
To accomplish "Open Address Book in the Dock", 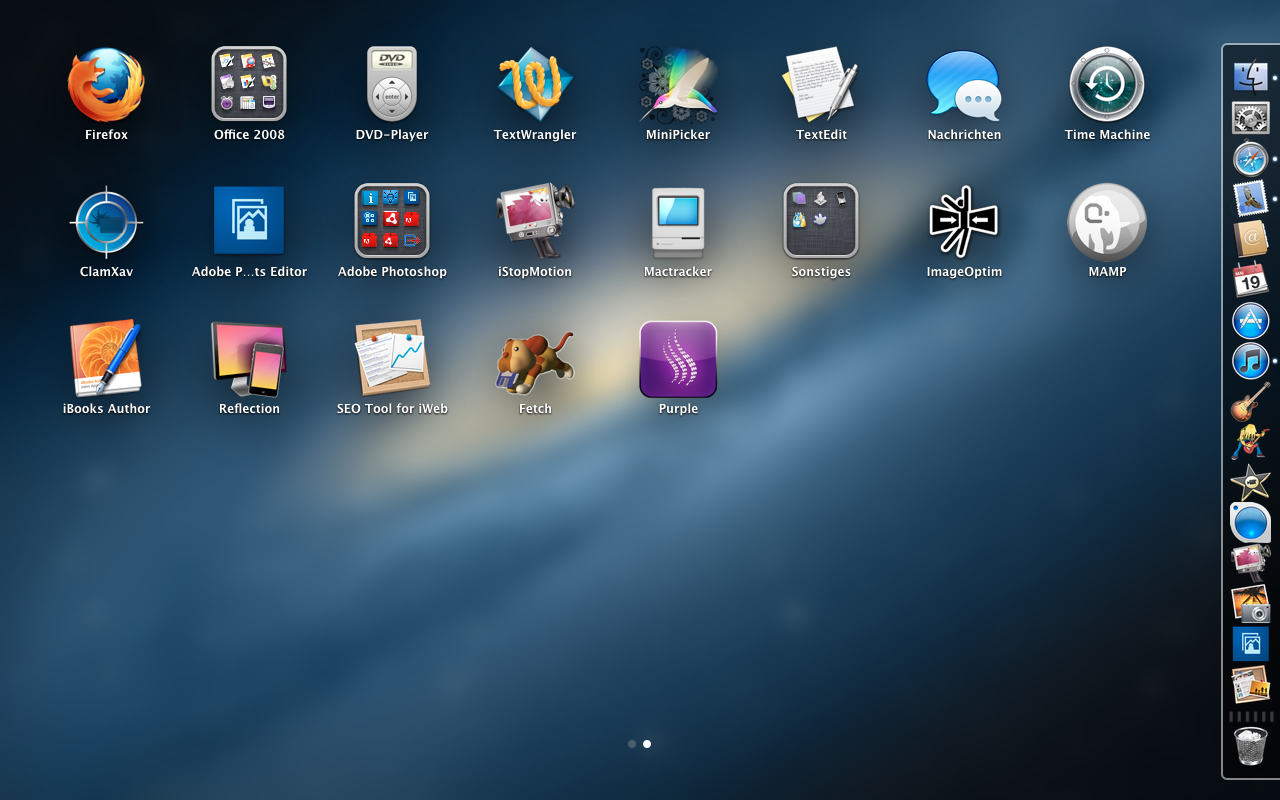I will coord(1250,240).
